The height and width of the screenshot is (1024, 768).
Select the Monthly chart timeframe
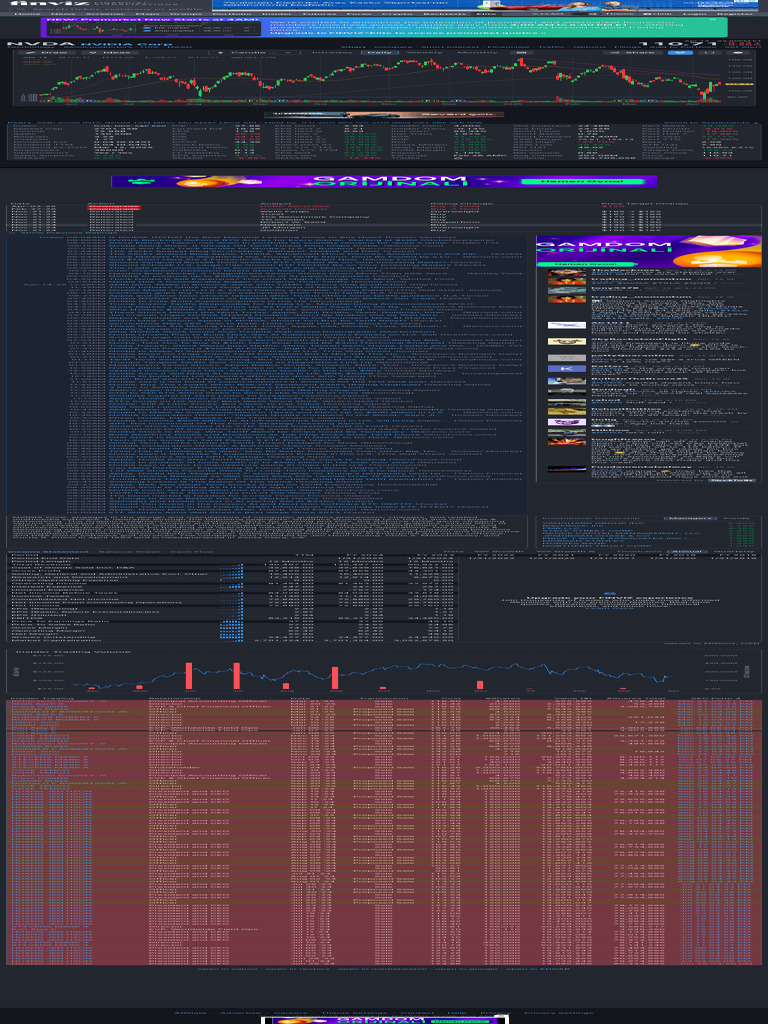477,52
